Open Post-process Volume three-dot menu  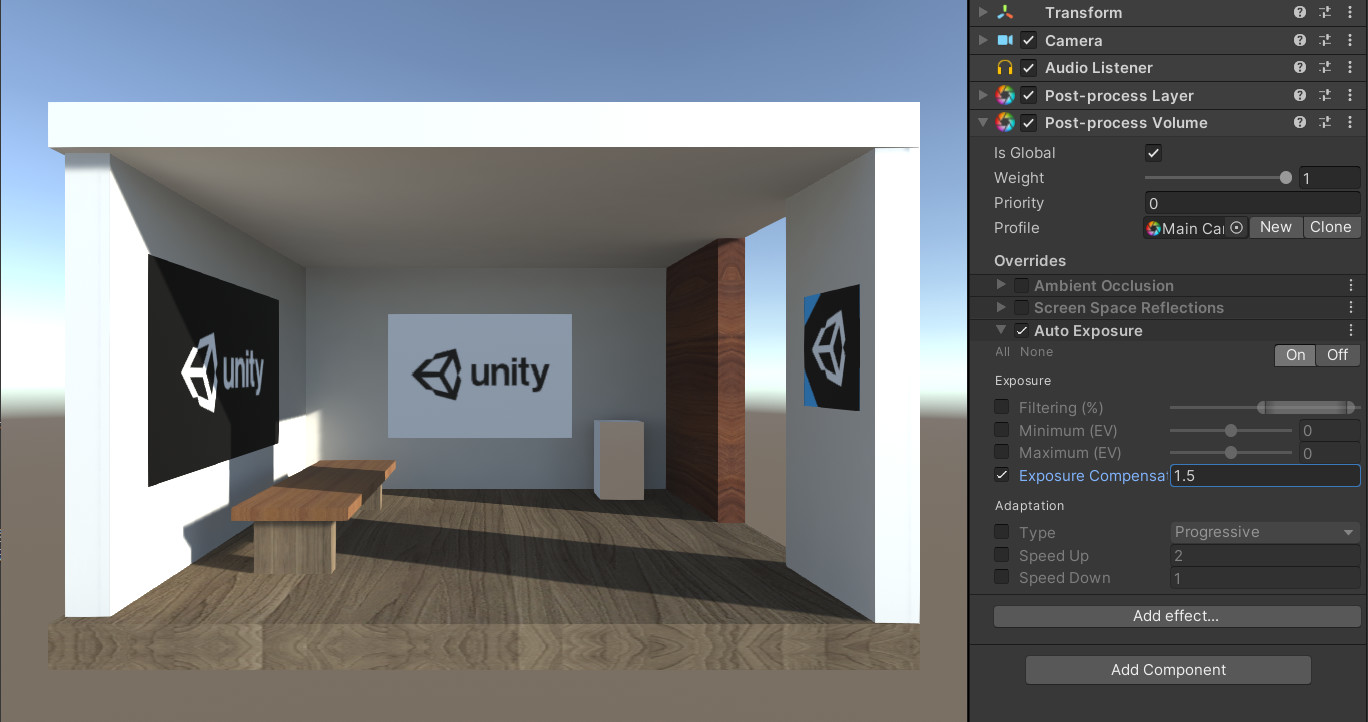pos(1350,123)
